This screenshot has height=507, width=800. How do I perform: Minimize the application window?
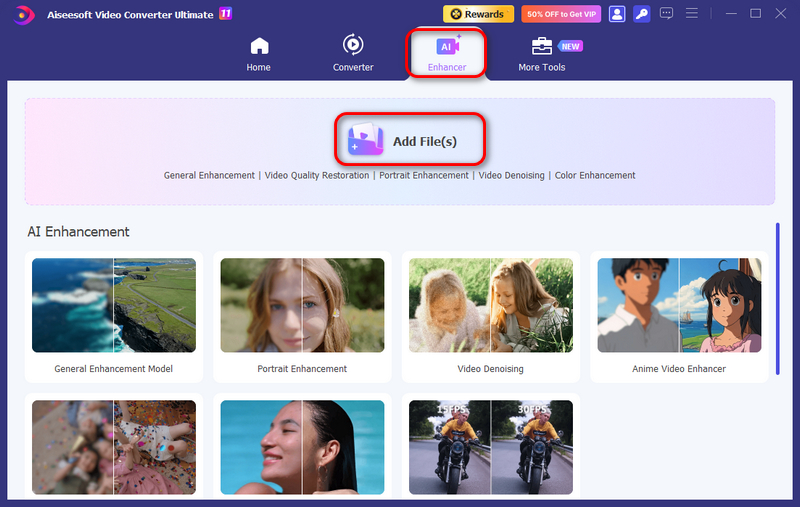(731, 14)
